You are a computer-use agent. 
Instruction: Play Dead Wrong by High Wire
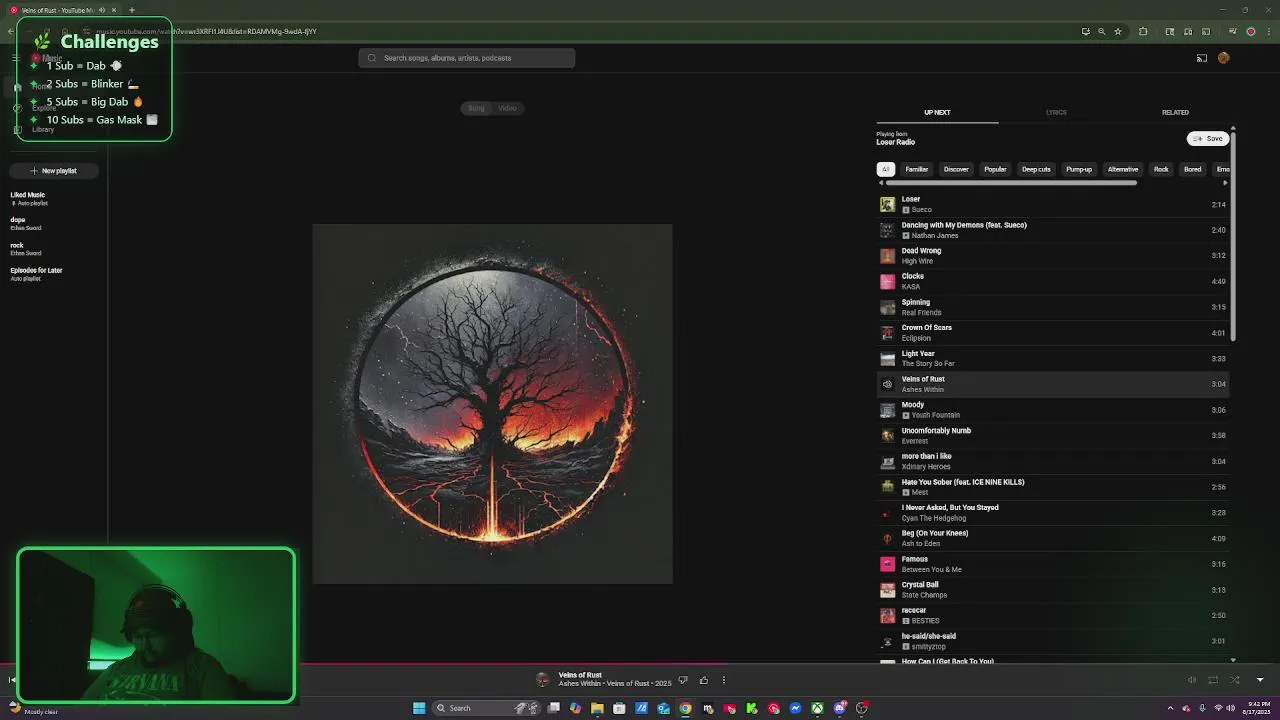click(x=1052, y=255)
